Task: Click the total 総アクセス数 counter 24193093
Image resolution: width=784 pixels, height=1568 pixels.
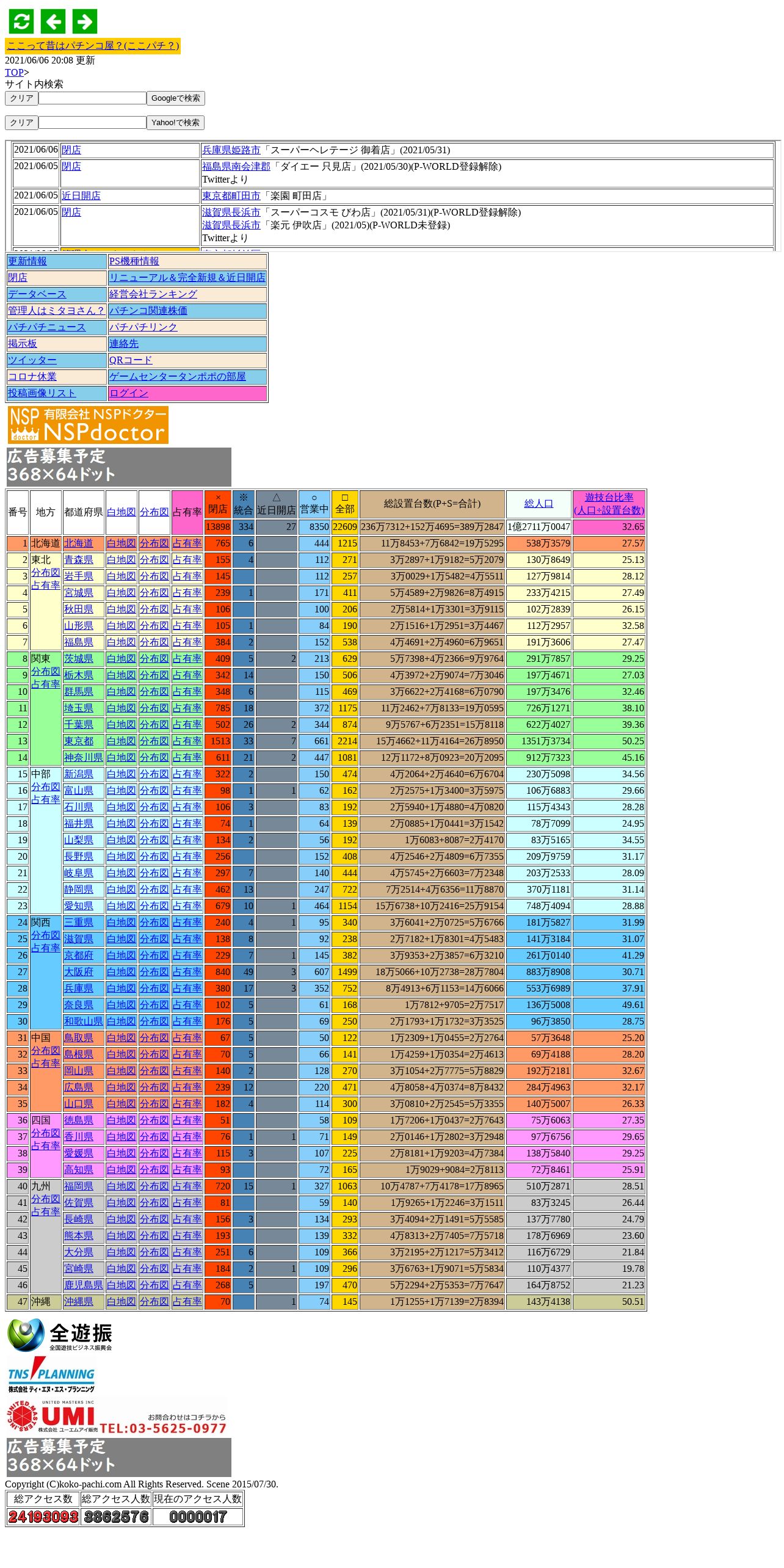Action: pos(43,1517)
